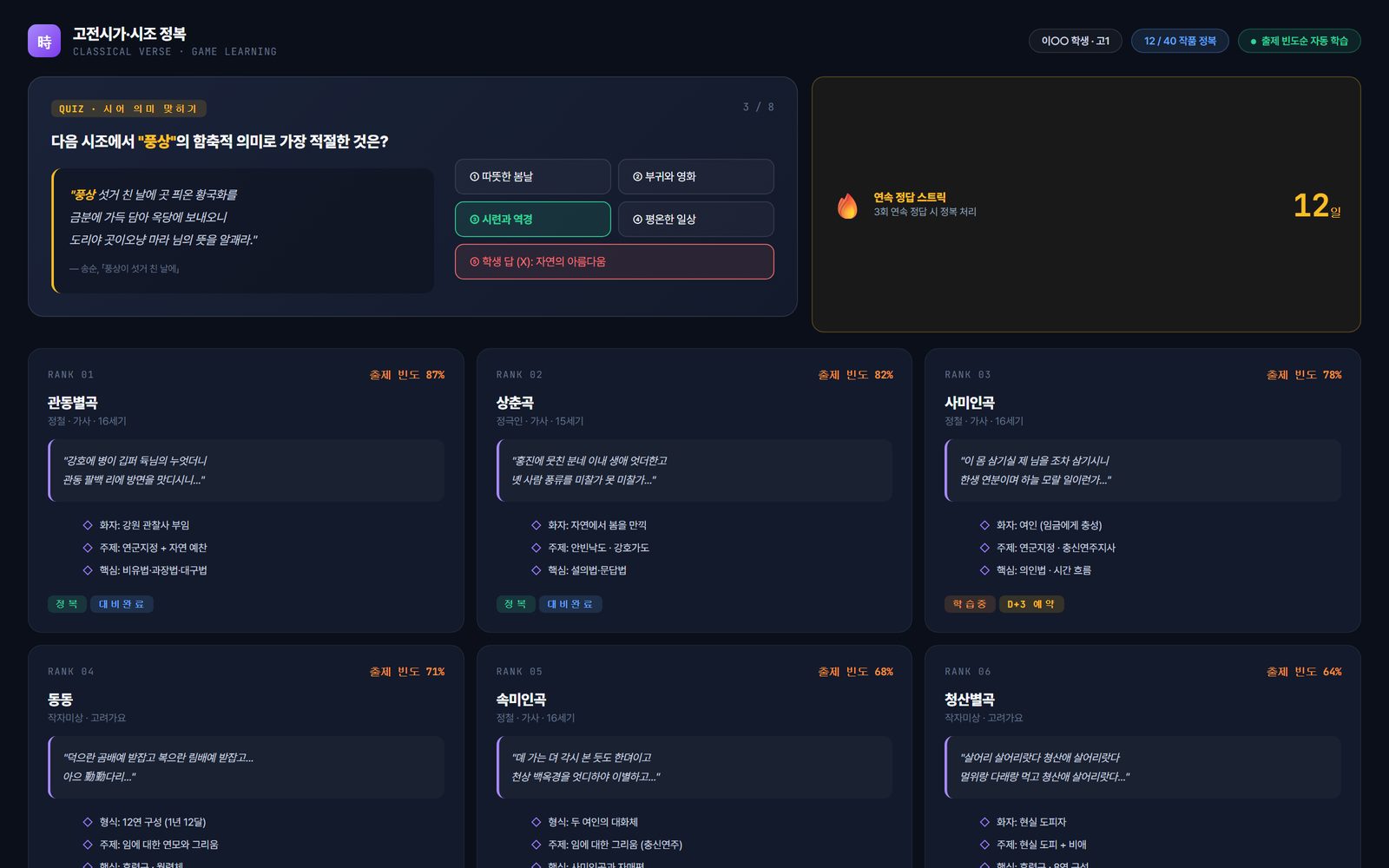Click the 12일 streak count
The height and width of the screenshot is (868, 1389).
(x=1317, y=206)
